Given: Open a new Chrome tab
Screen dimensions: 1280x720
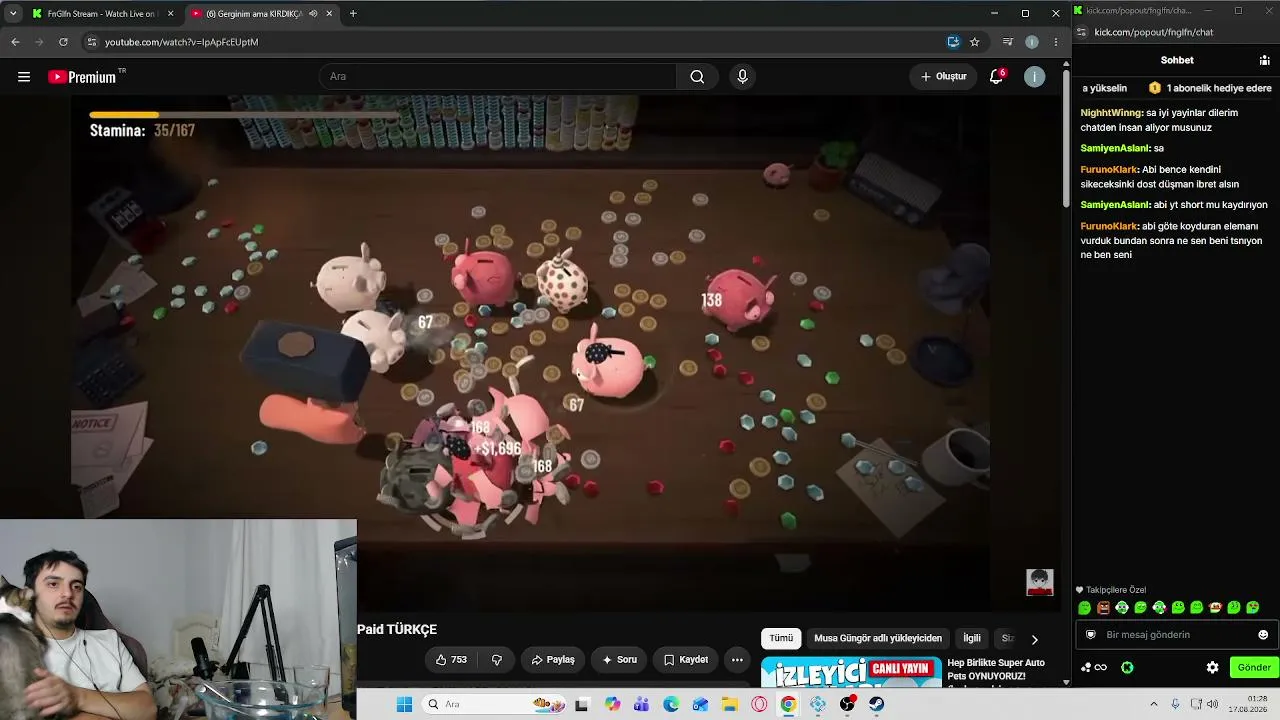Looking at the screenshot, I should pos(353,14).
